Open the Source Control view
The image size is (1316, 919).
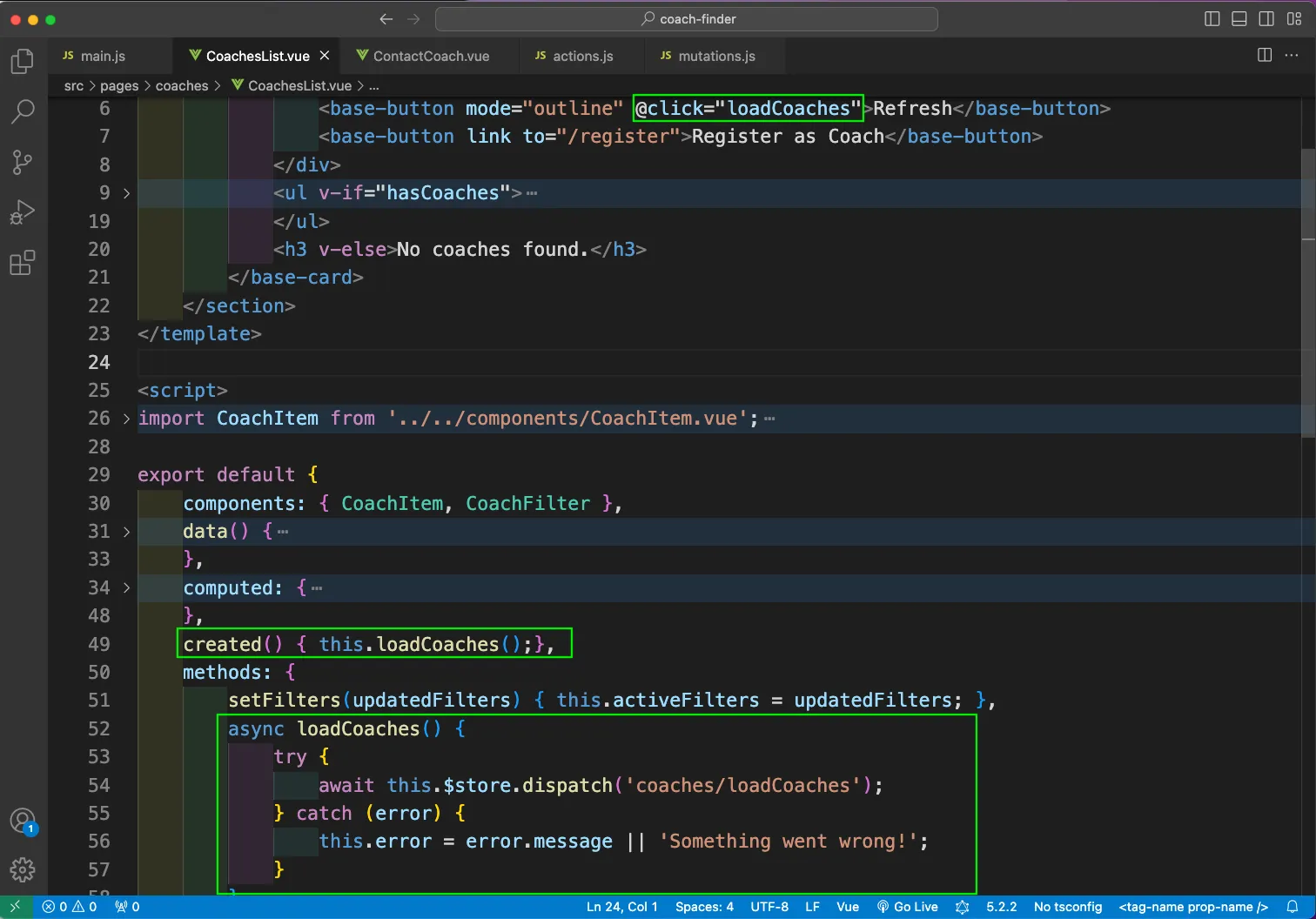[23, 162]
